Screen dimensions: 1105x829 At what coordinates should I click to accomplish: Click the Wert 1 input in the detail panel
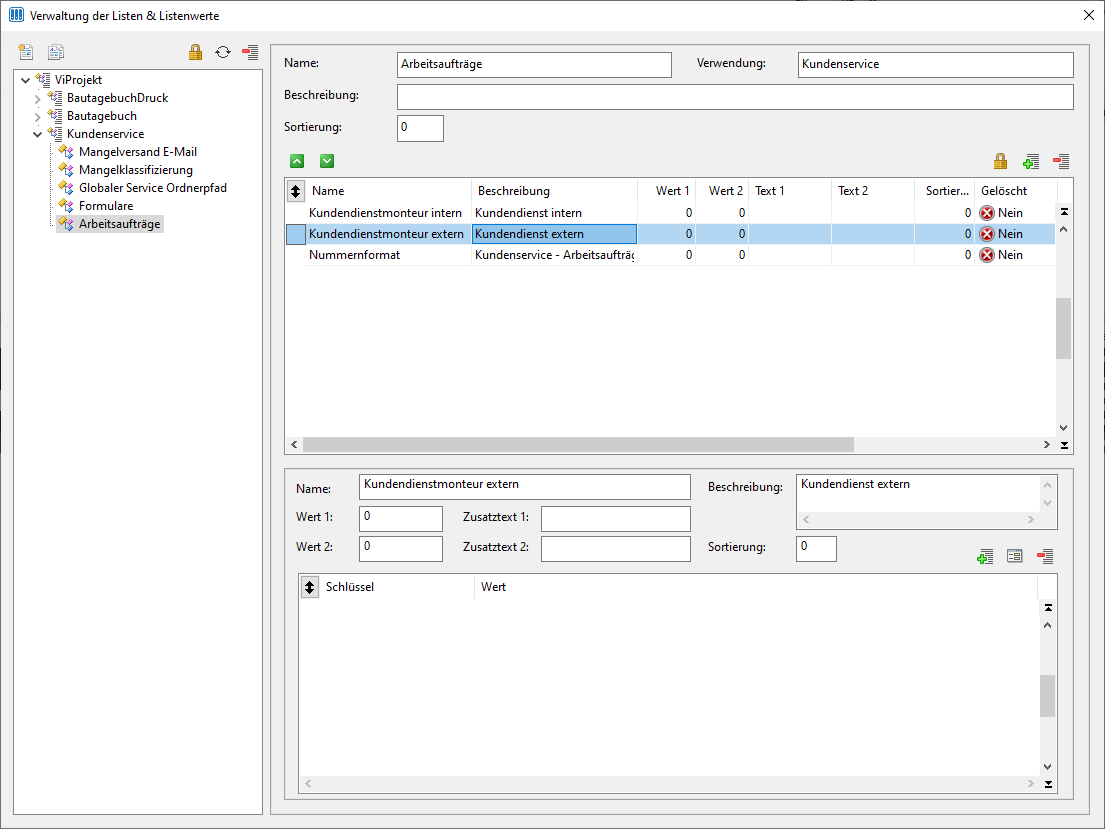400,518
